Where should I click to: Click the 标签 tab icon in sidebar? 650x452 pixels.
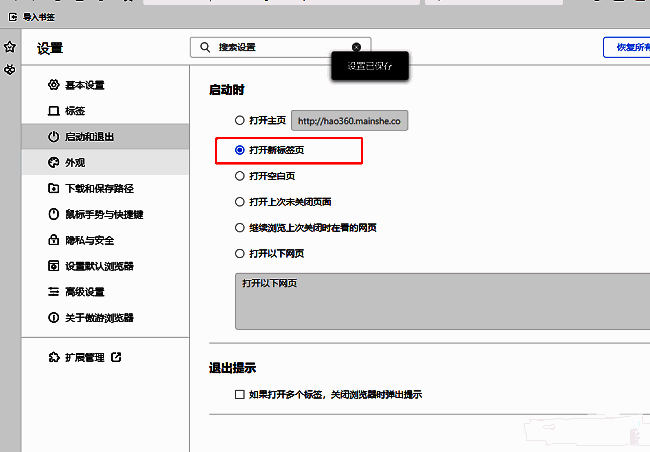54,110
